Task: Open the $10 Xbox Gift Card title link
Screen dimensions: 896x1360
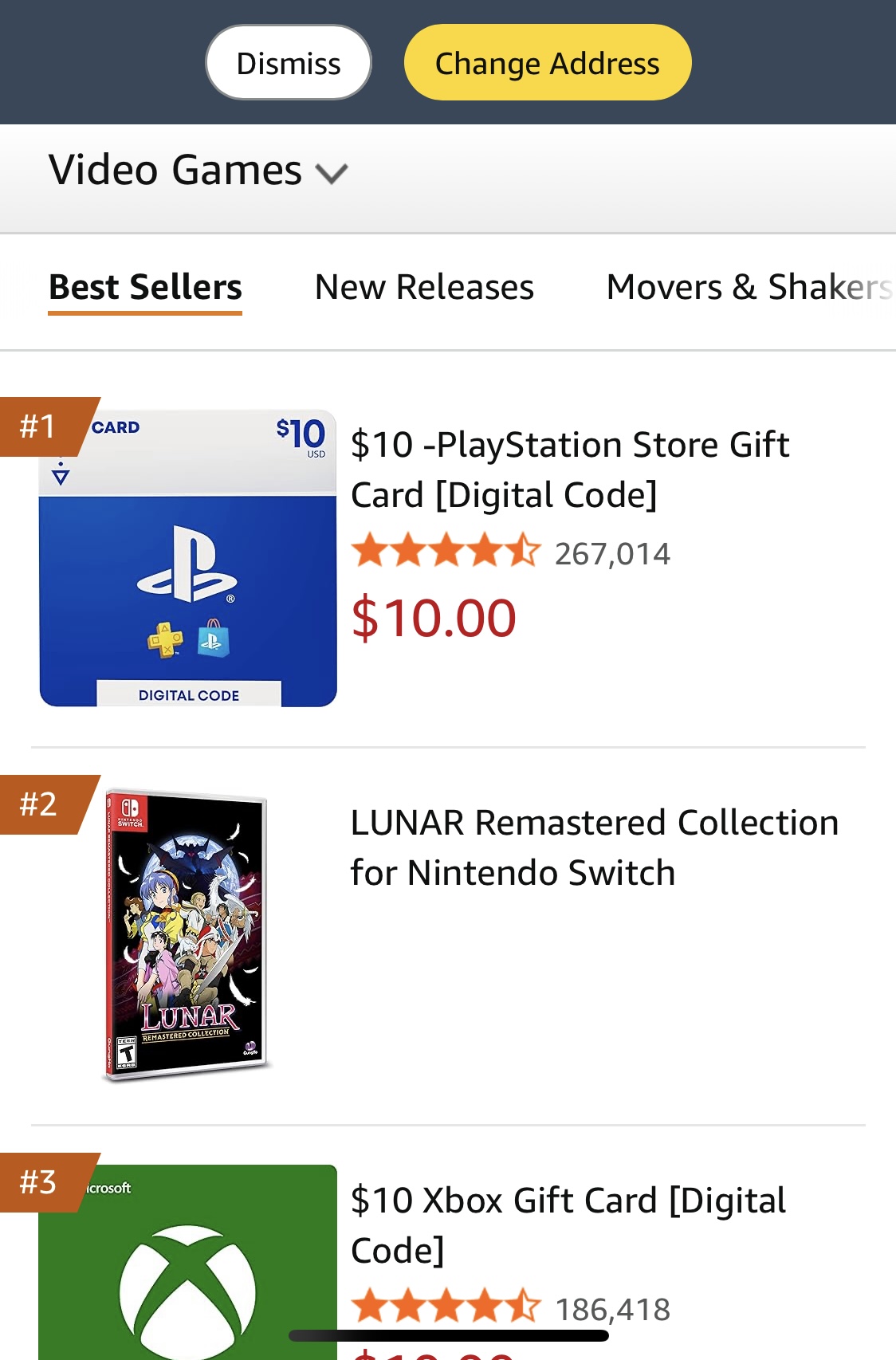Action: (x=568, y=1225)
